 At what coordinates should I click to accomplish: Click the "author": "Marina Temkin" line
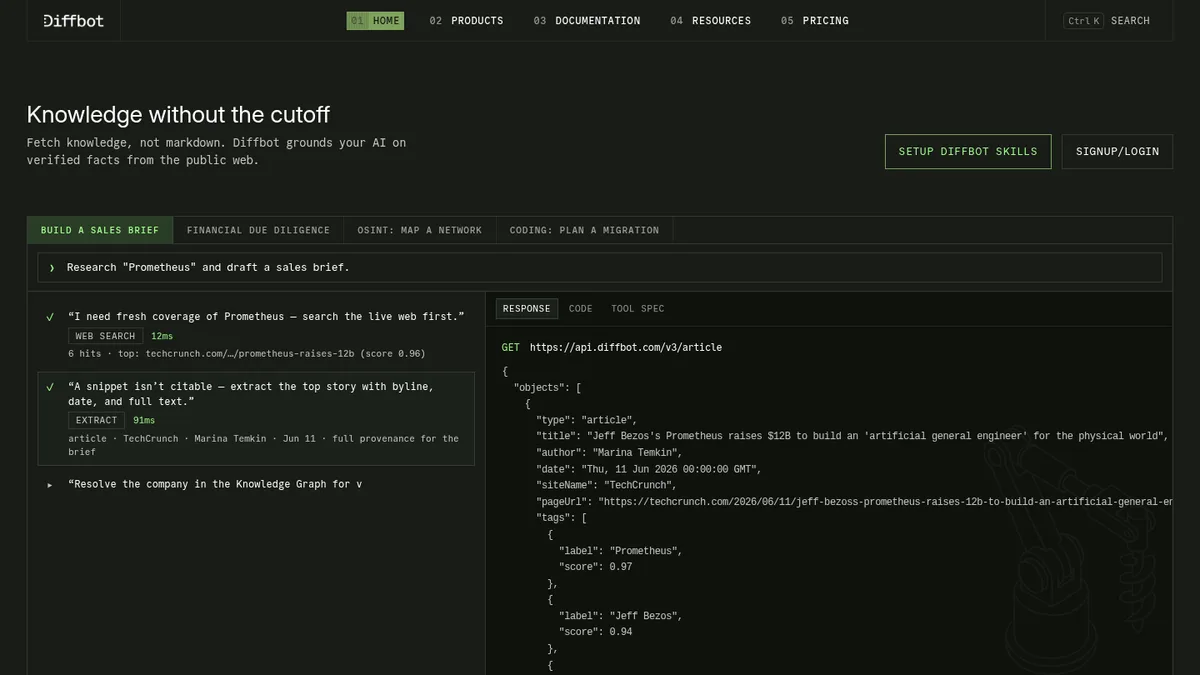click(x=609, y=452)
